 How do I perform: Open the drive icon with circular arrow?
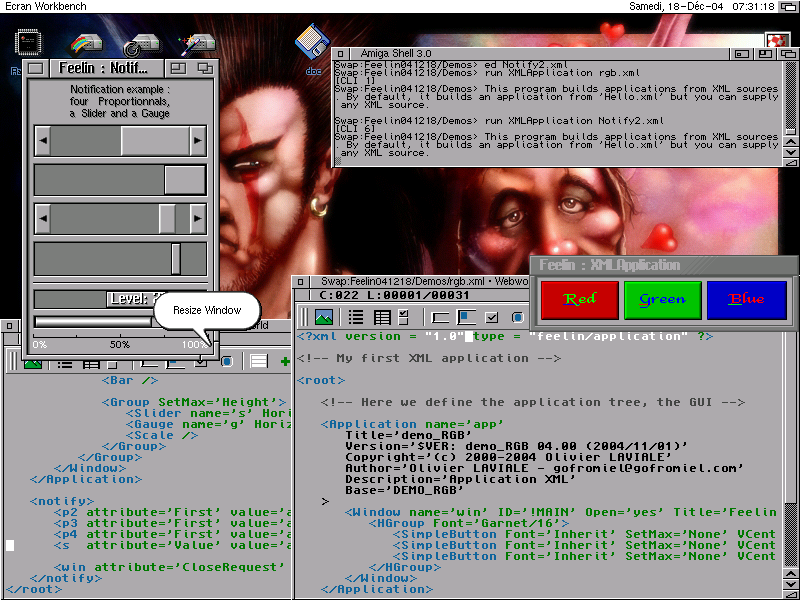(x=142, y=45)
